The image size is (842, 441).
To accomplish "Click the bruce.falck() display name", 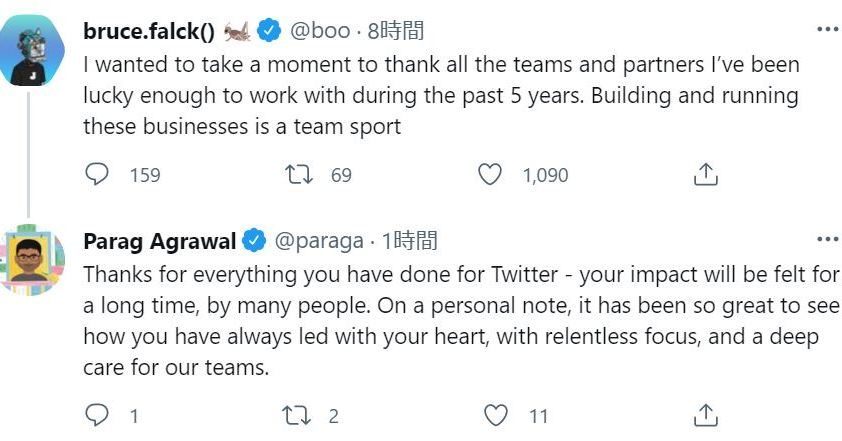I will point(149,31).
